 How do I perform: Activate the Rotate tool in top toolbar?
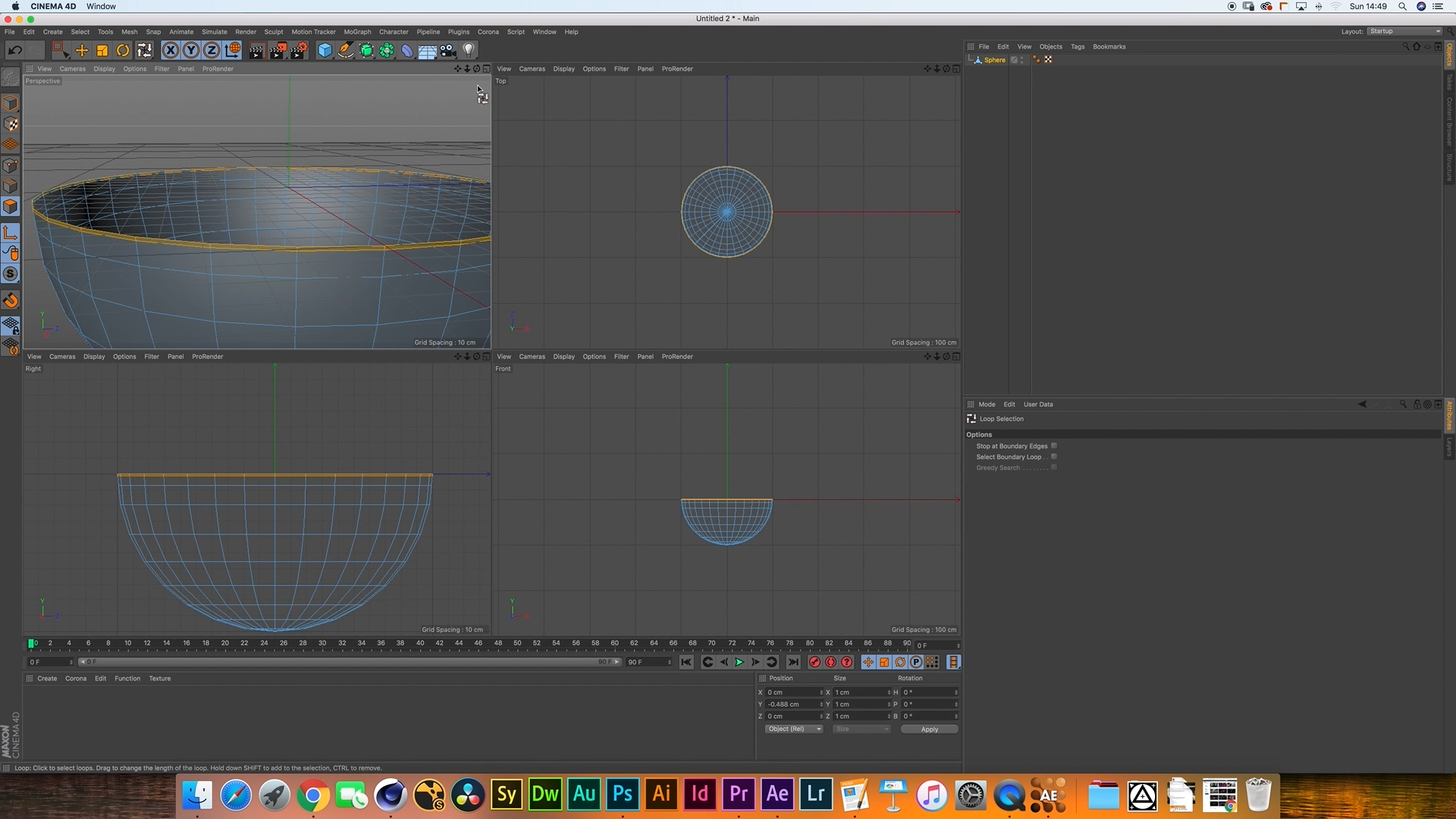click(123, 51)
